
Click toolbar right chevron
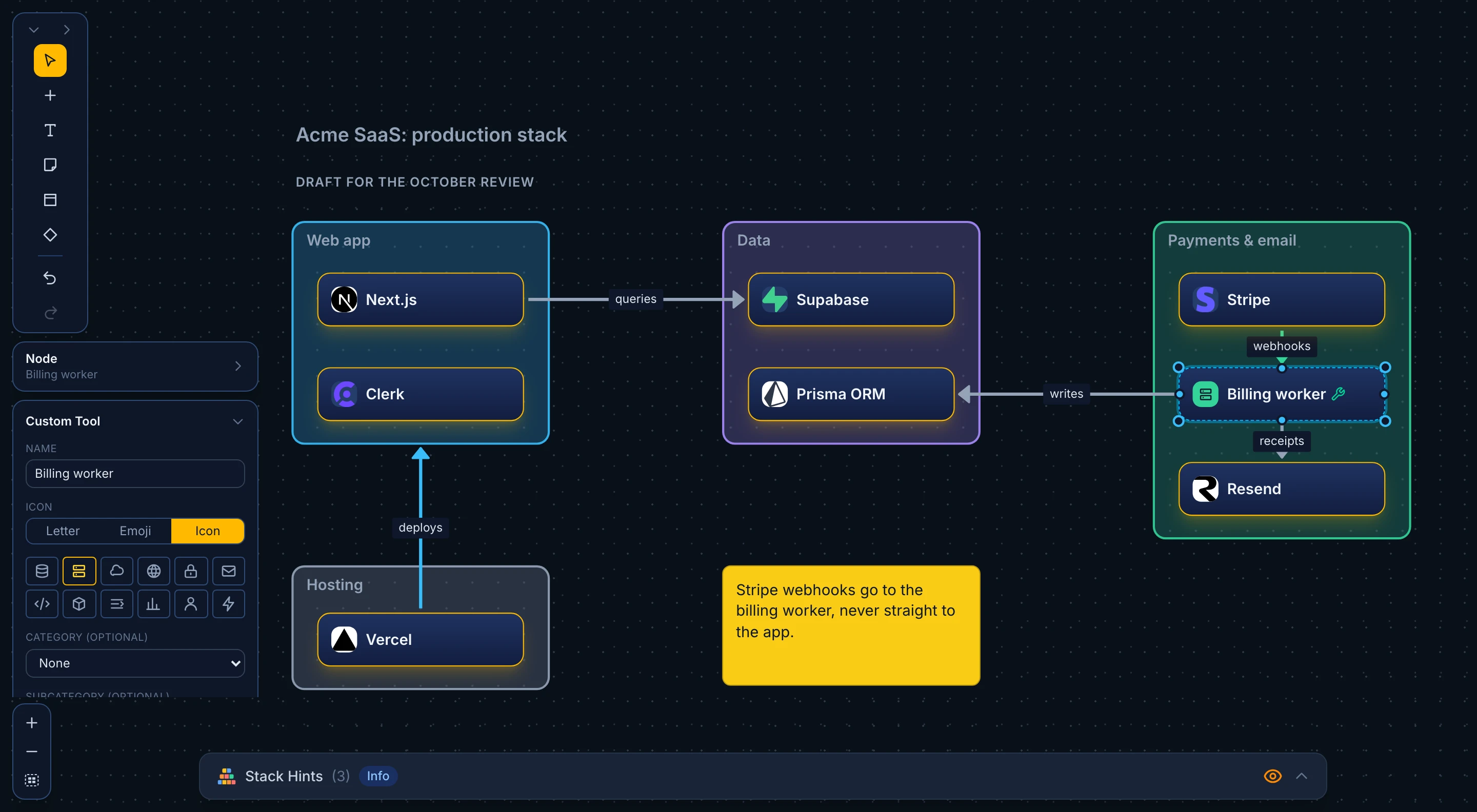pyautogui.click(x=67, y=30)
